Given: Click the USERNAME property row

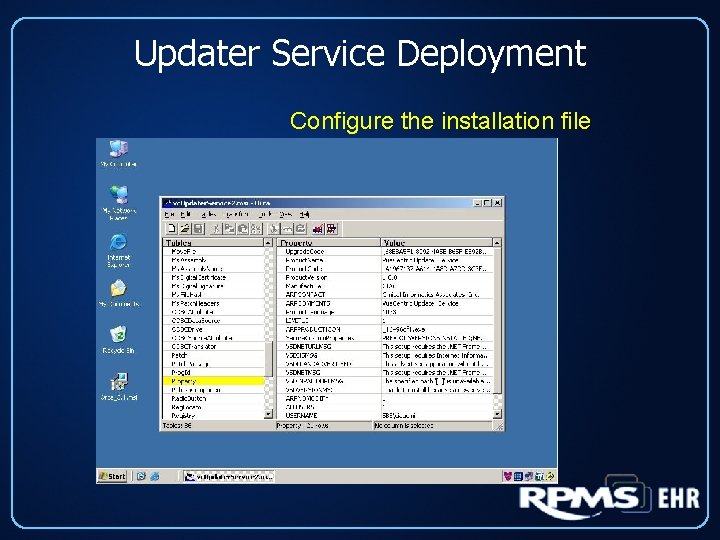Looking at the screenshot, I should 385,415.
